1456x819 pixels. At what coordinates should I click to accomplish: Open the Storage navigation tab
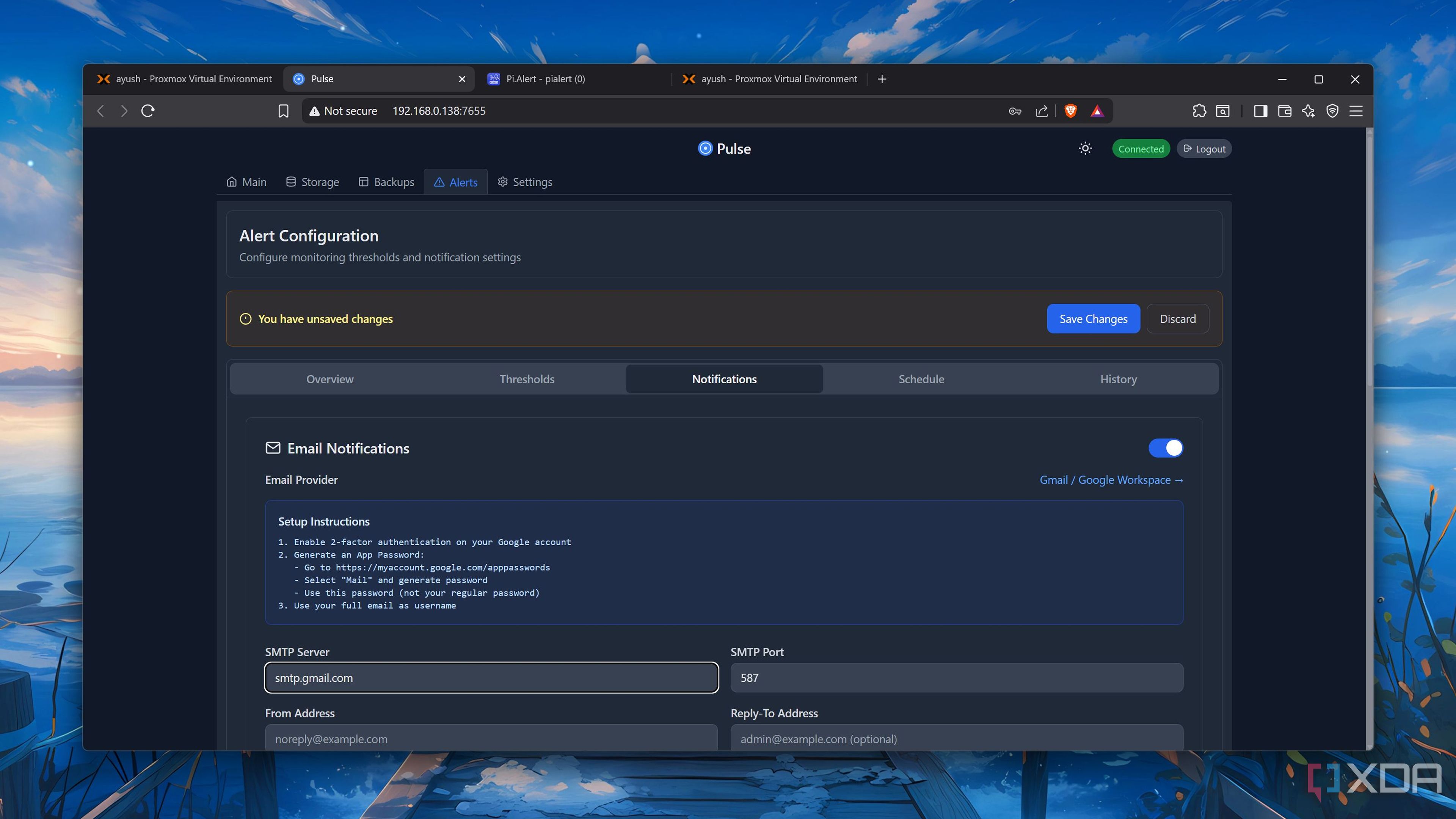pyautogui.click(x=312, y=182)
